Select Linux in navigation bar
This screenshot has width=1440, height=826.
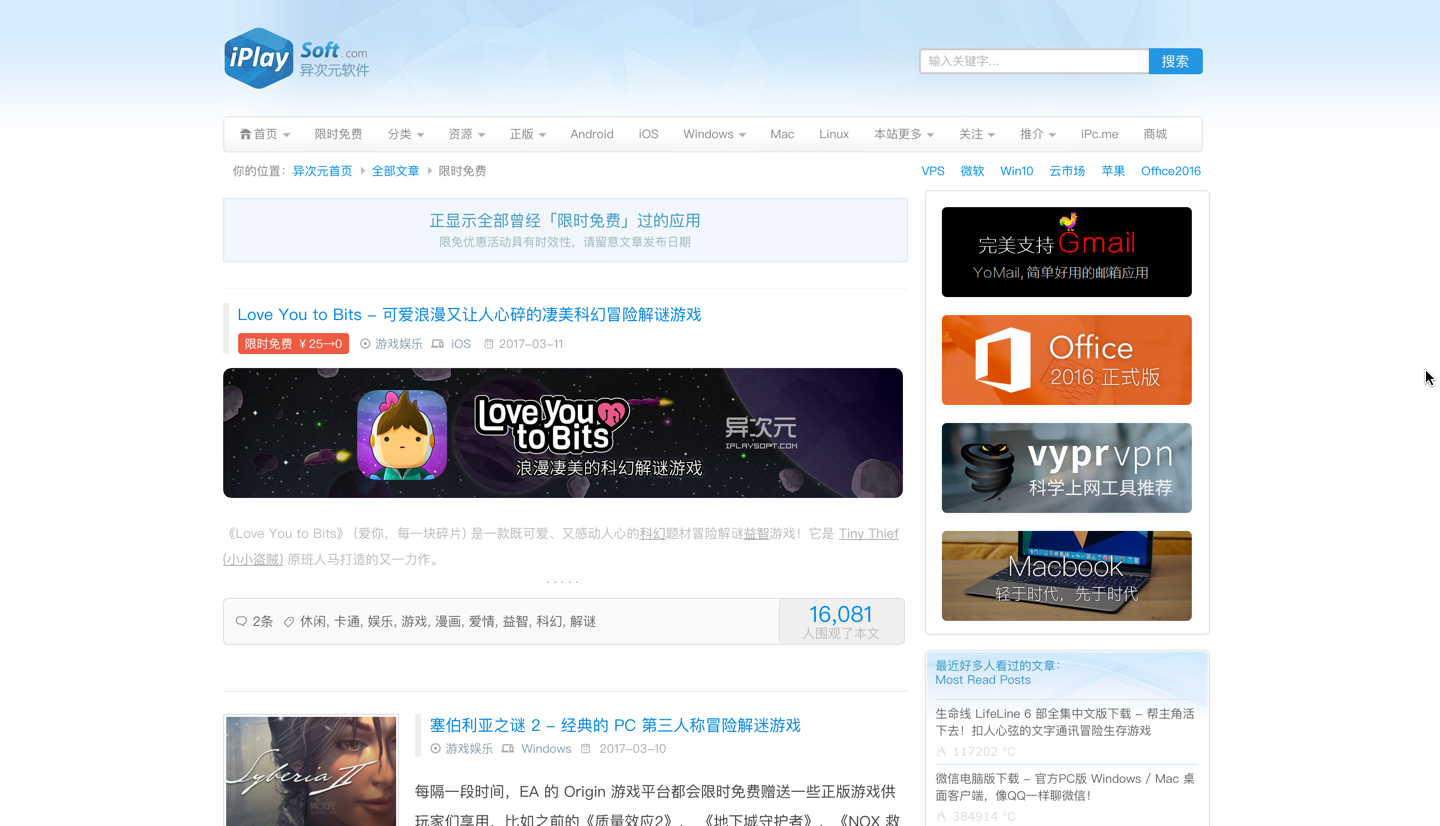click(x=834, y=134)
